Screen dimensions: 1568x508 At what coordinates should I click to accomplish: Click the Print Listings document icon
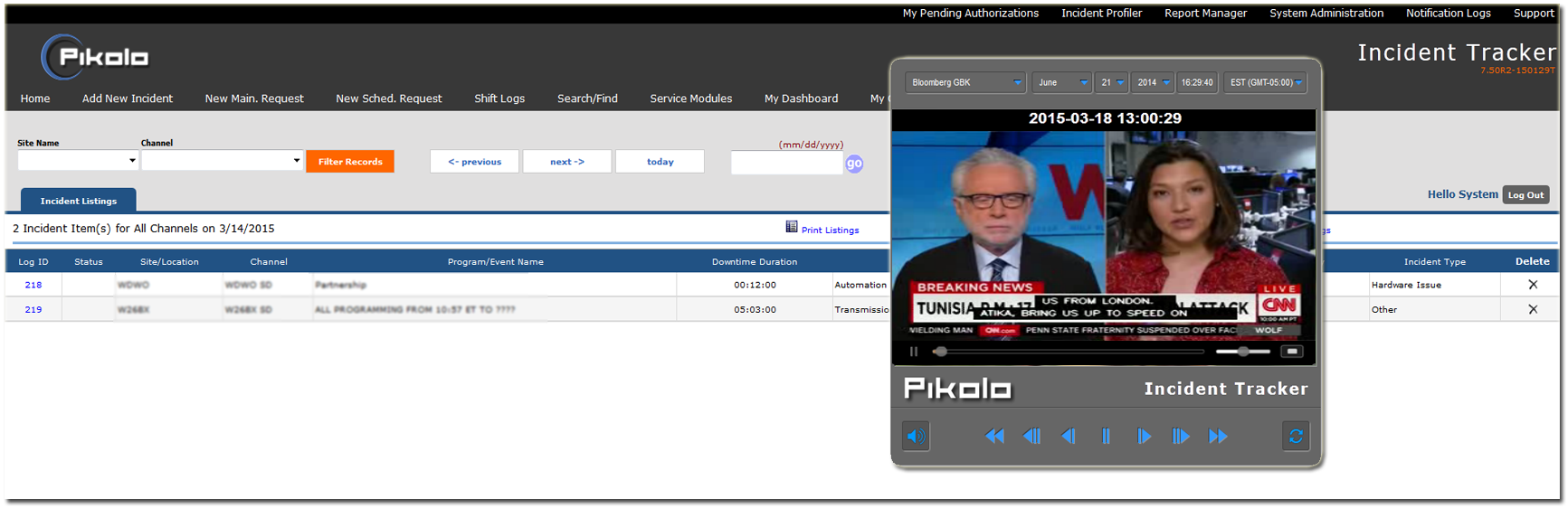(x=792, y=227)
